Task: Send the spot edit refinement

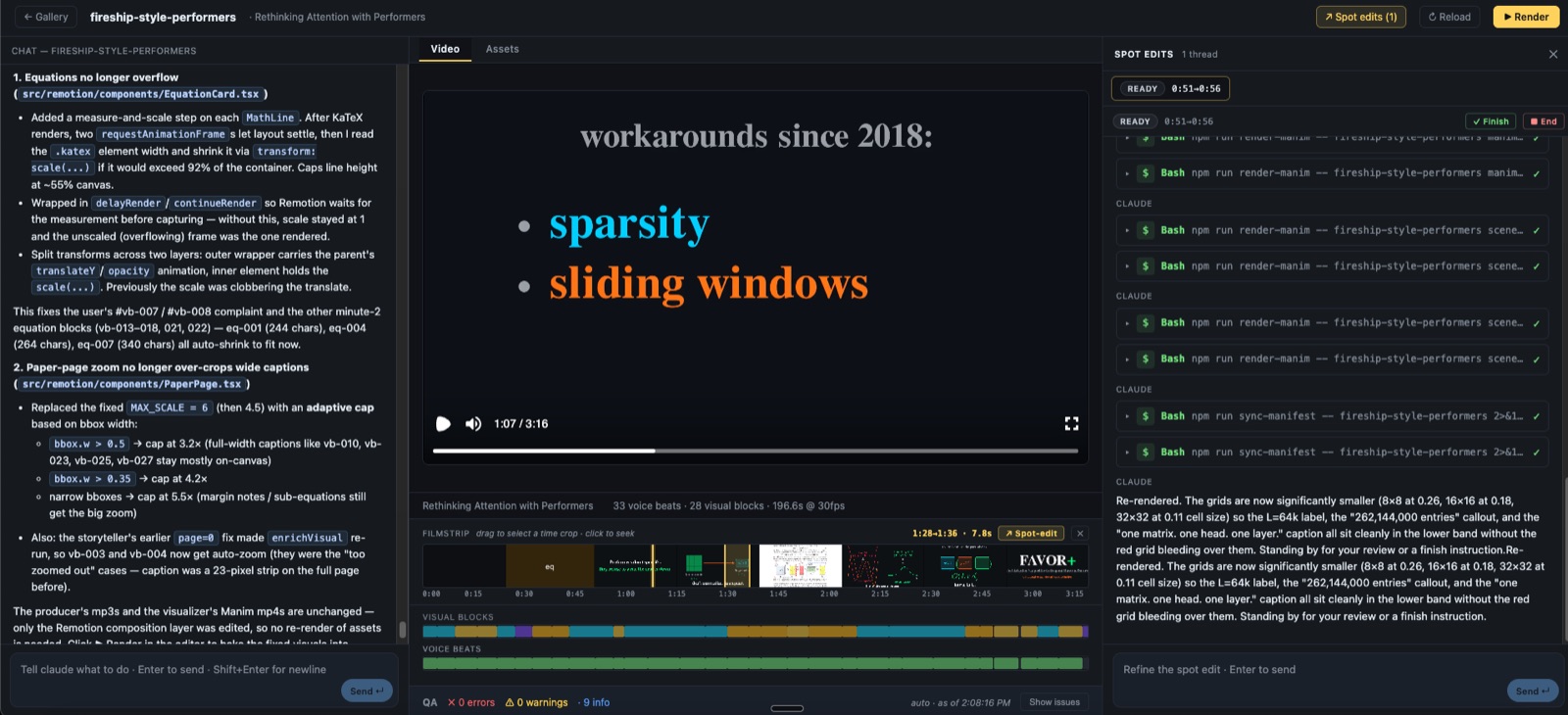Action: coord(1532,691)
